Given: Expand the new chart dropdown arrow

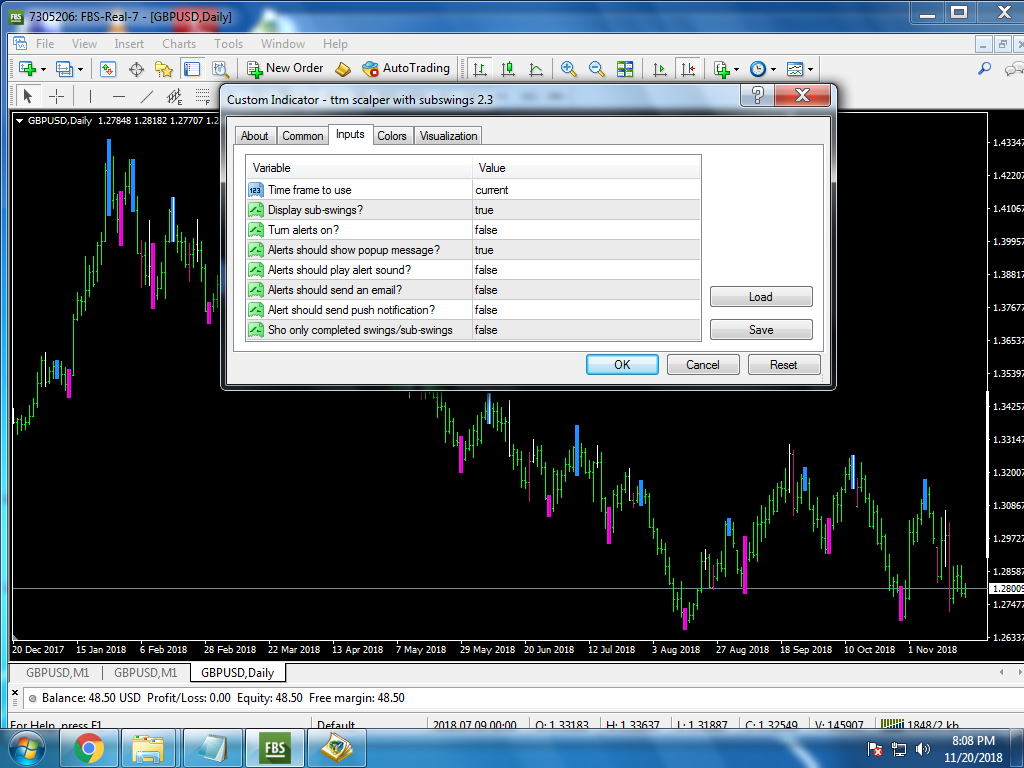Looking at the screenshot, I should coord(43,69).
